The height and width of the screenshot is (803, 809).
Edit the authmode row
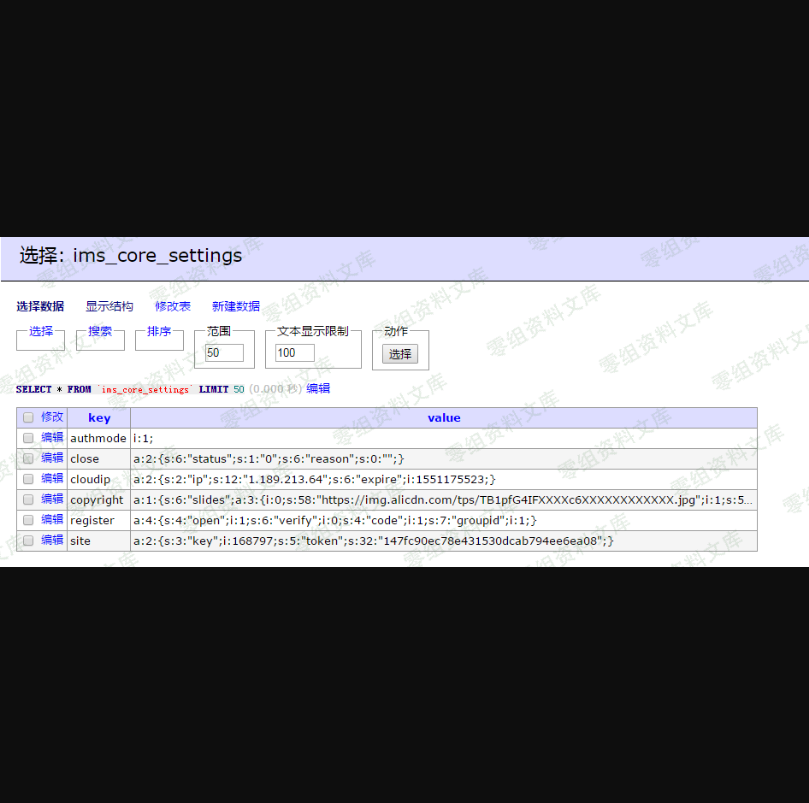tap(52, 438)
